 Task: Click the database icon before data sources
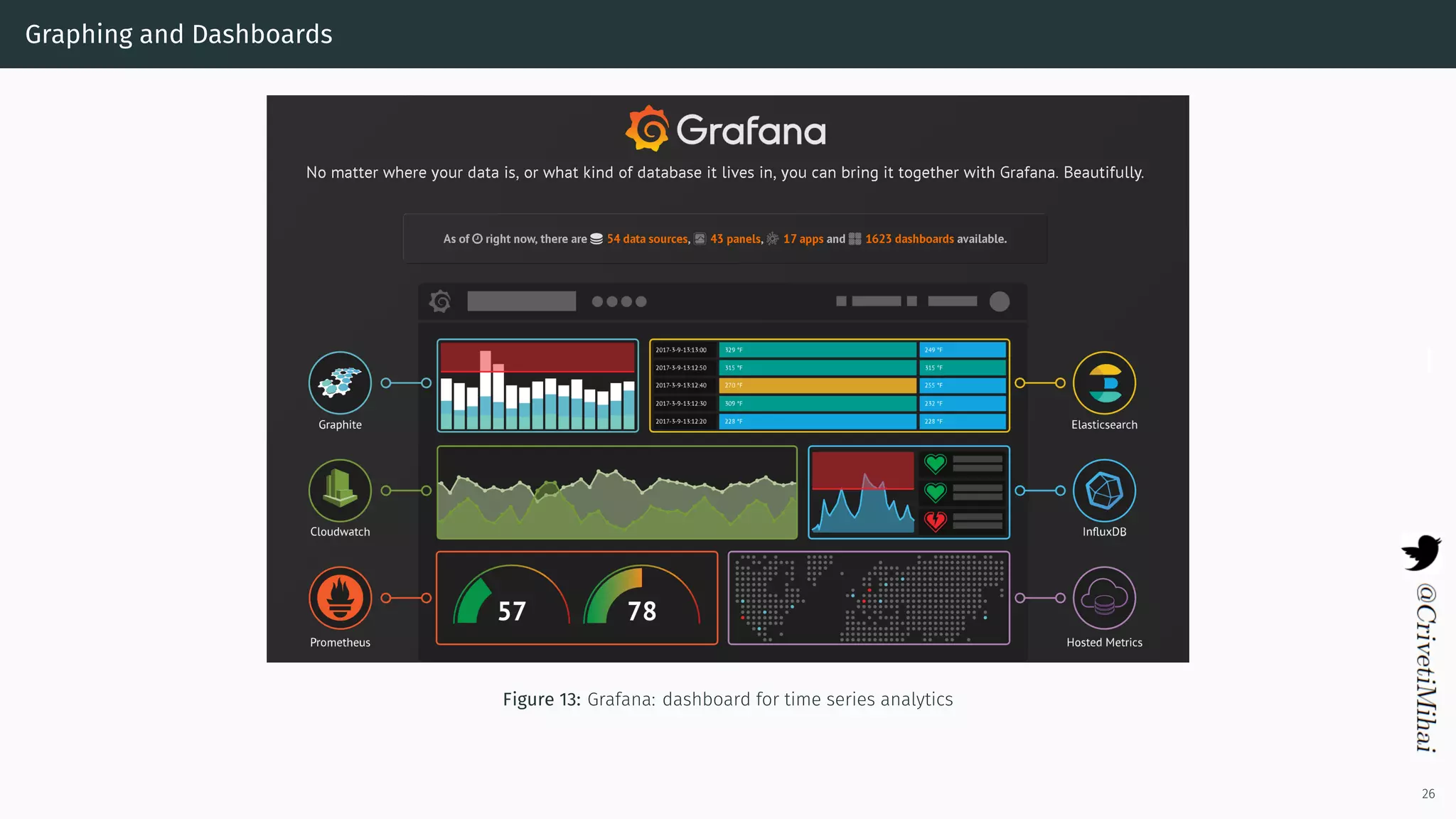[596, 239]
